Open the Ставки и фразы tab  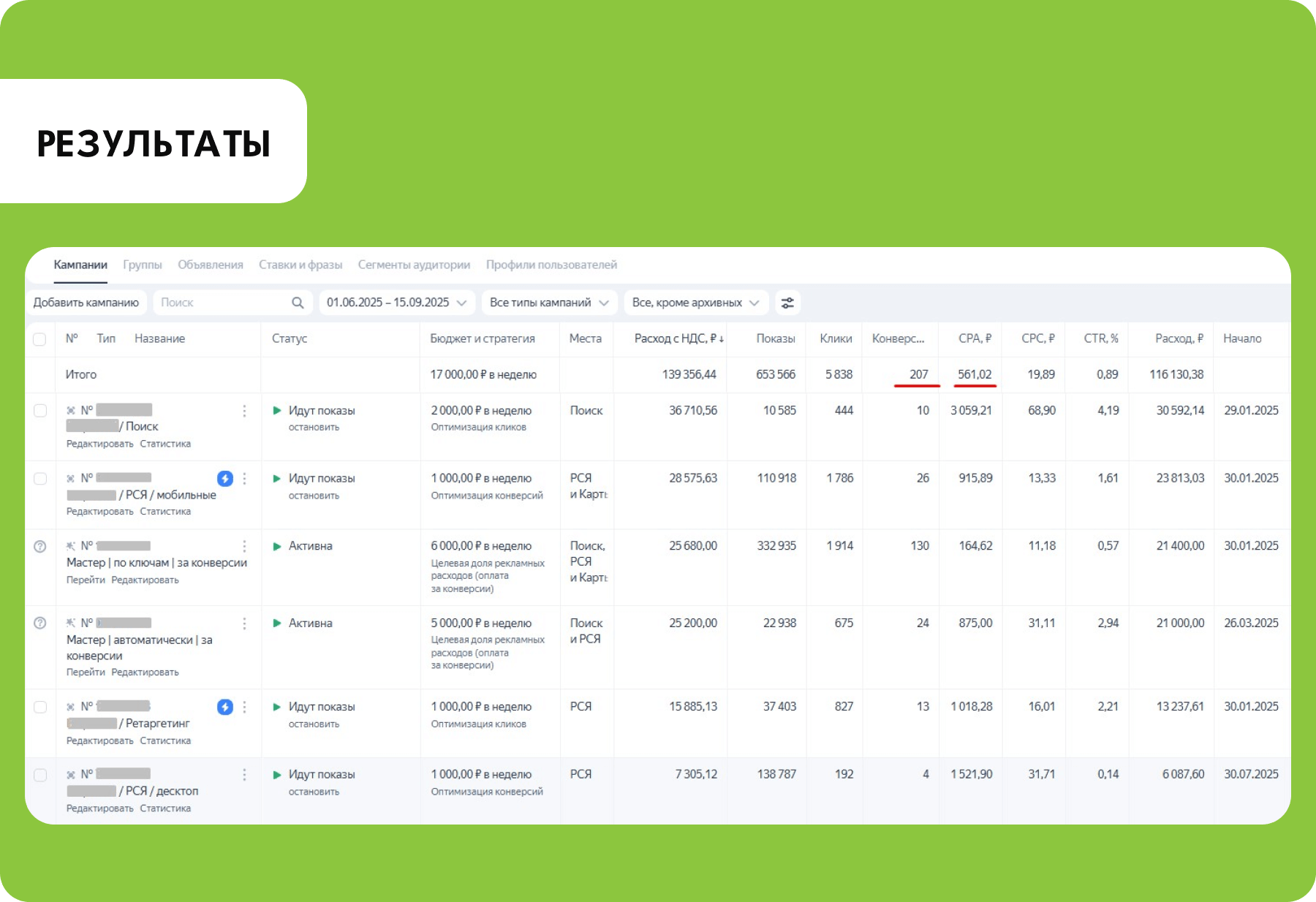[300, 265]
